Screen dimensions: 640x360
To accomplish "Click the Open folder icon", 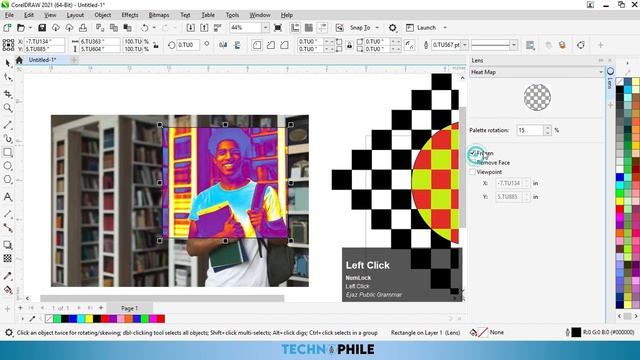I will point(21,28).
